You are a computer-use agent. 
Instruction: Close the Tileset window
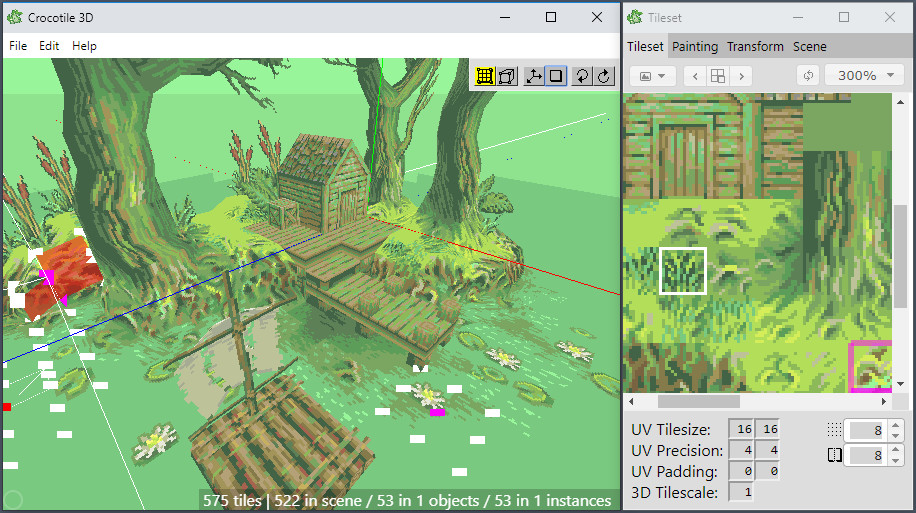coord(889,18)
